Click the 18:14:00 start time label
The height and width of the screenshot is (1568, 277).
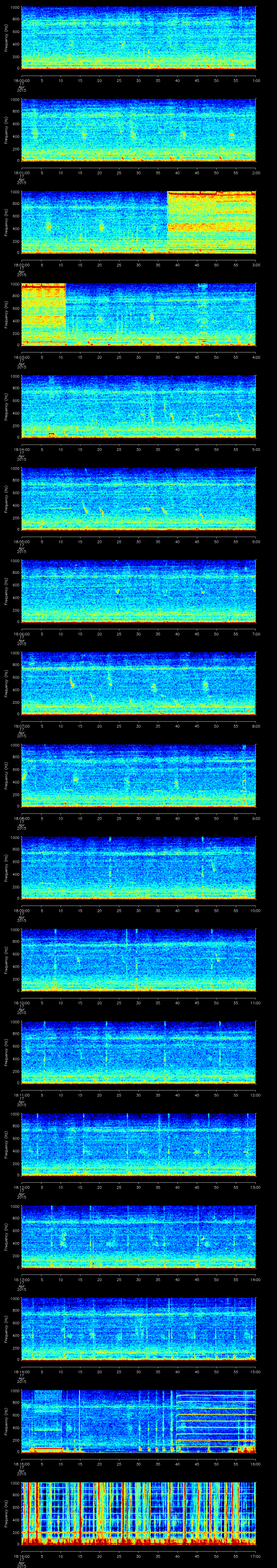tap(21, 1372)
